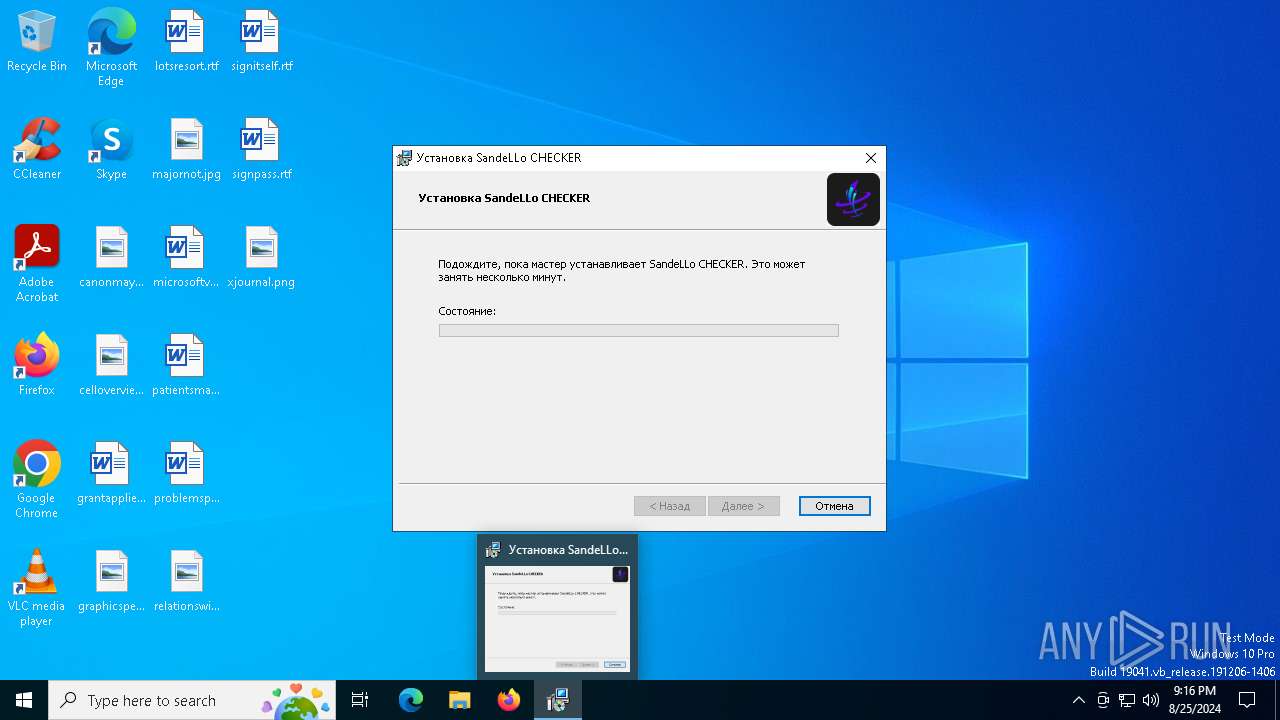Viewport: 1280px width, 720px height.
Task: Select relationswi image file on desktop
Action: pyautogui.click(x=186, y=581)
